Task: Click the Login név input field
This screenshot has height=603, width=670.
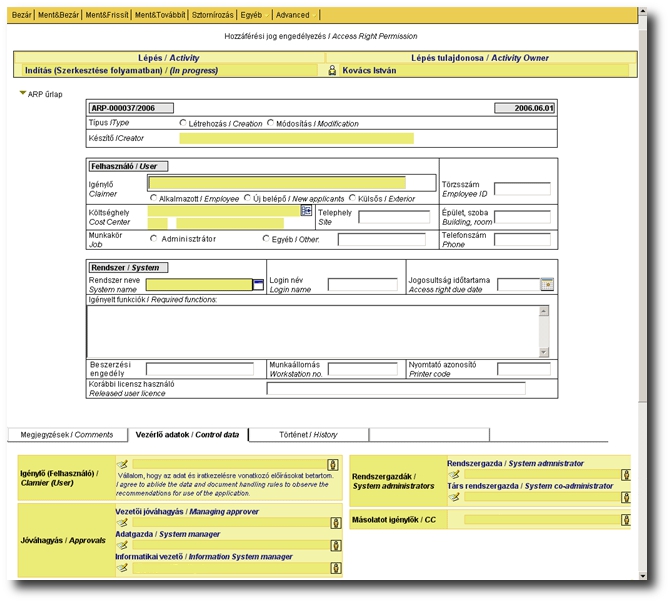Action: (362, 285)
